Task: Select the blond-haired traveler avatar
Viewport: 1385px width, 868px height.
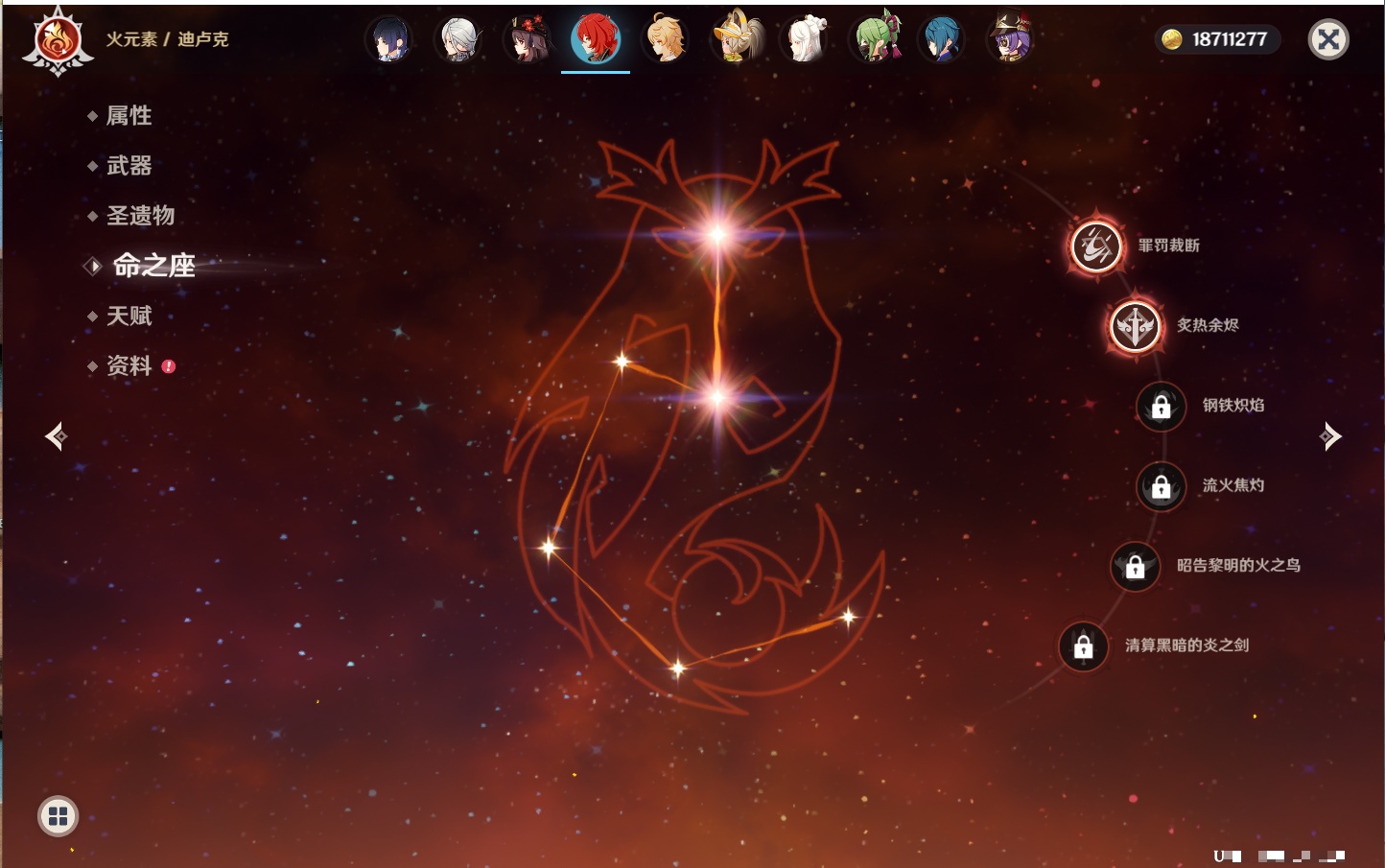Action: point(666,39)
